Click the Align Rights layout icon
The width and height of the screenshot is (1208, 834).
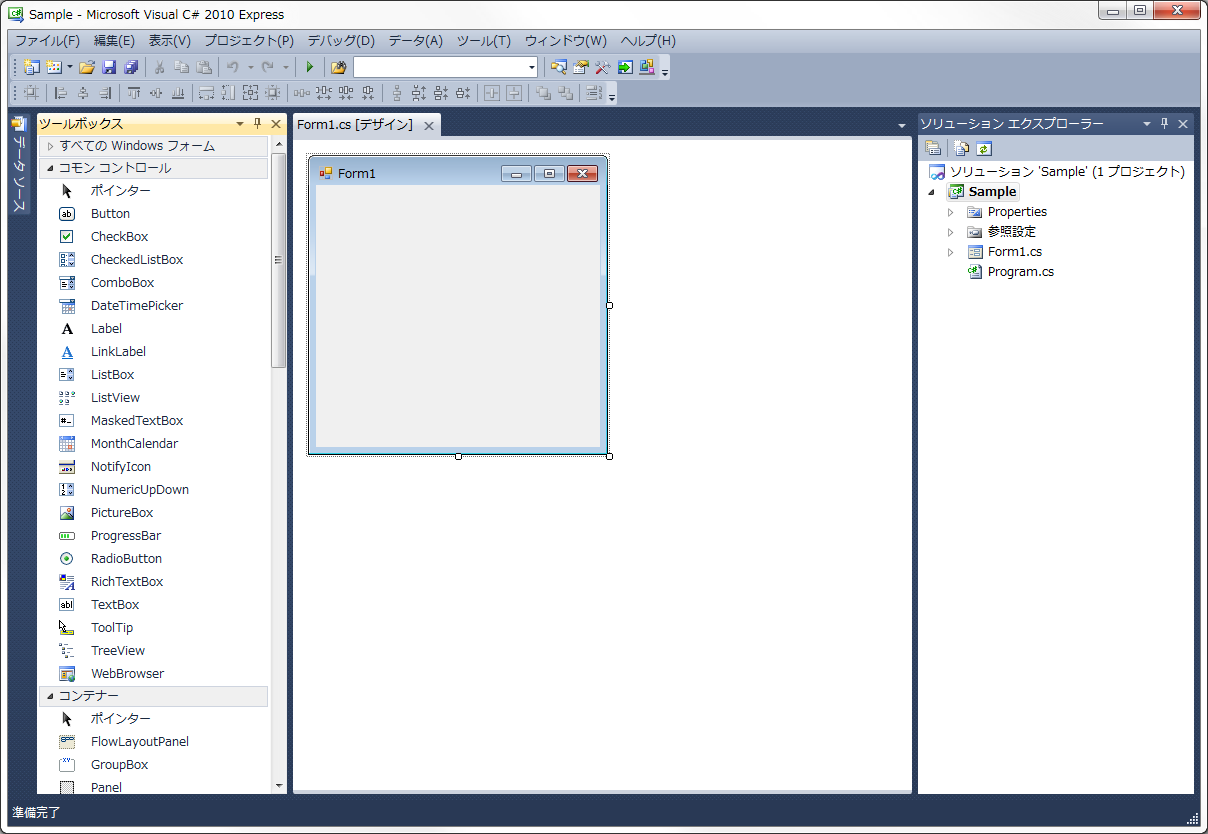pos(105,93)
